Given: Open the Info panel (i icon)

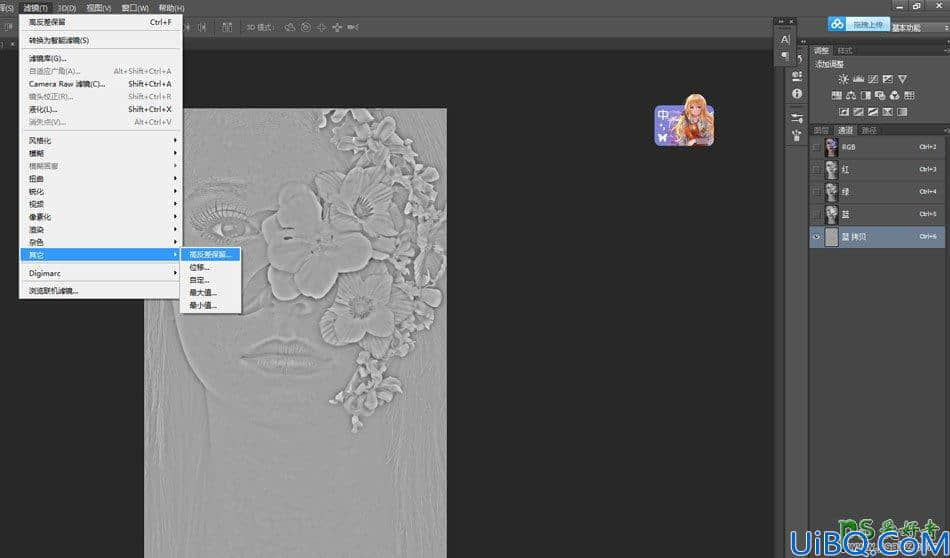Looking at the screenshot, I should click(x=797, y=94).
